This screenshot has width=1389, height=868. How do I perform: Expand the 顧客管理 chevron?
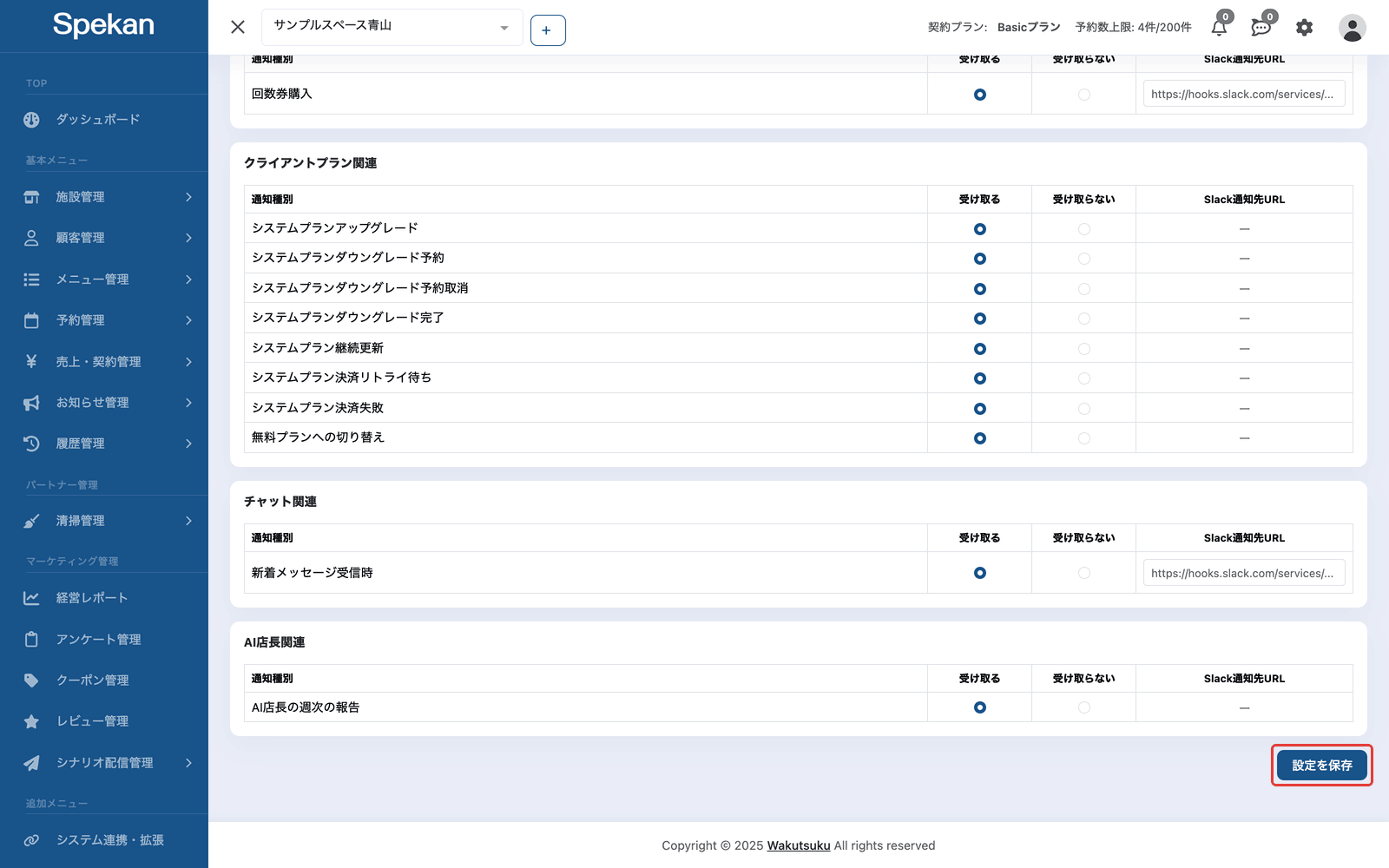click(188, 238)
